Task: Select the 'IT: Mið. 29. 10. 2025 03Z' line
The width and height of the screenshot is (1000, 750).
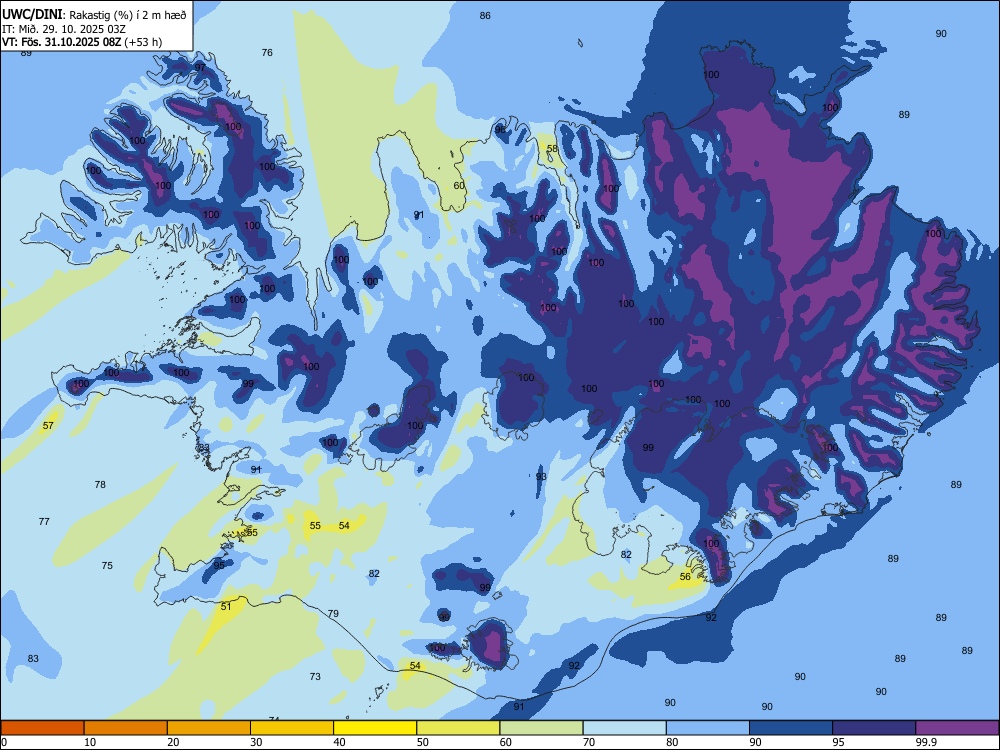Action: pos(62,29)
